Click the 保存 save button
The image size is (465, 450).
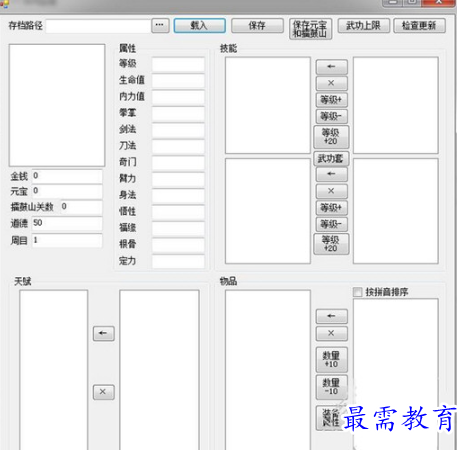pos(257,25)
